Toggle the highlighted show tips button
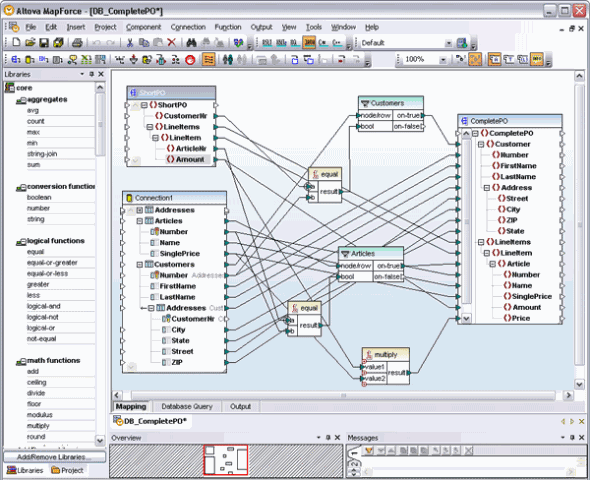The width and height of the screenshot is (590, 480). tap(537, 59)
